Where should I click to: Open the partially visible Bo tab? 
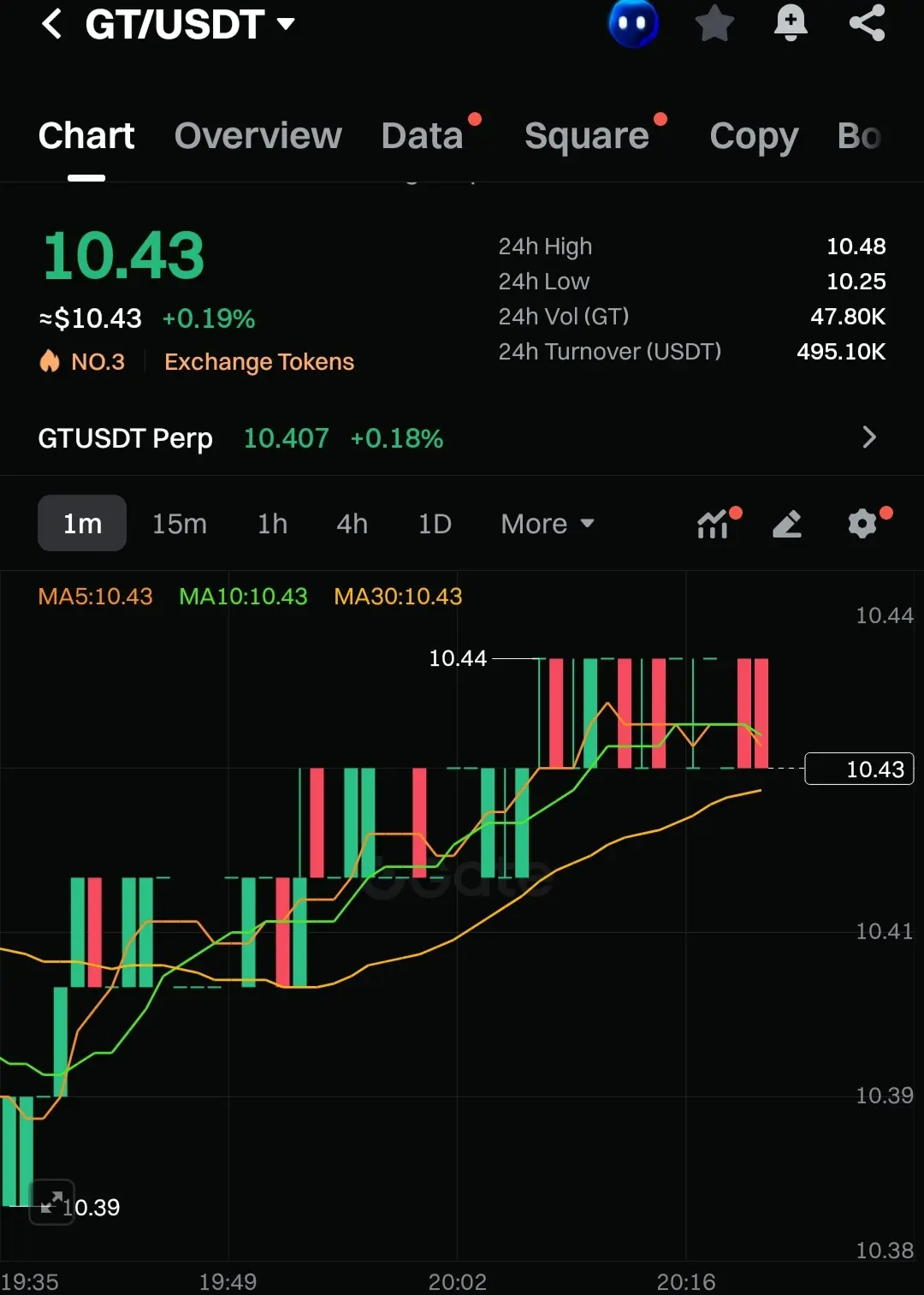pos(859,136)
